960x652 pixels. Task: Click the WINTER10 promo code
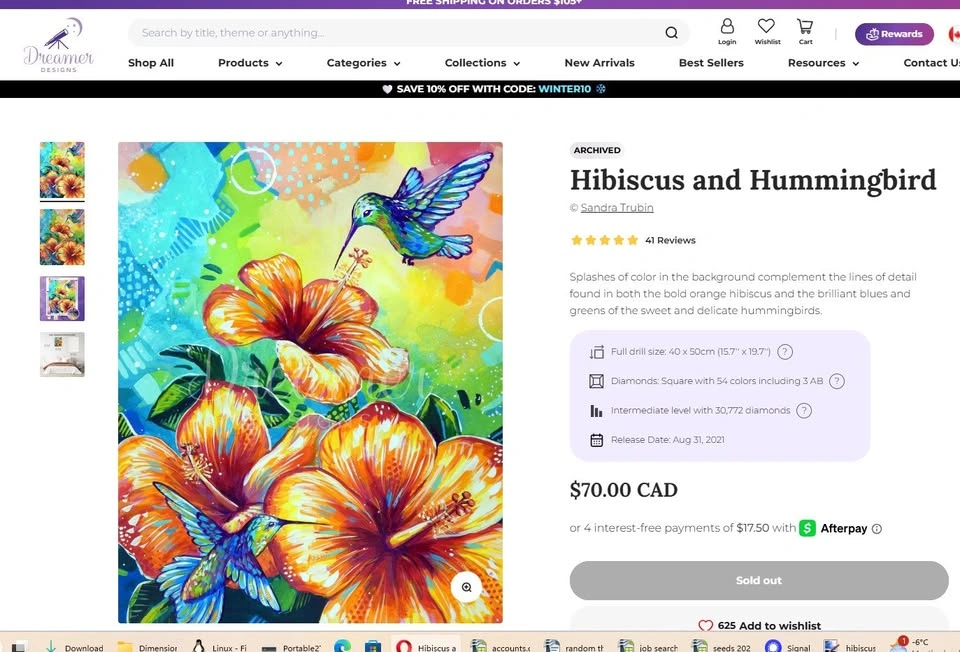point(564,89)
